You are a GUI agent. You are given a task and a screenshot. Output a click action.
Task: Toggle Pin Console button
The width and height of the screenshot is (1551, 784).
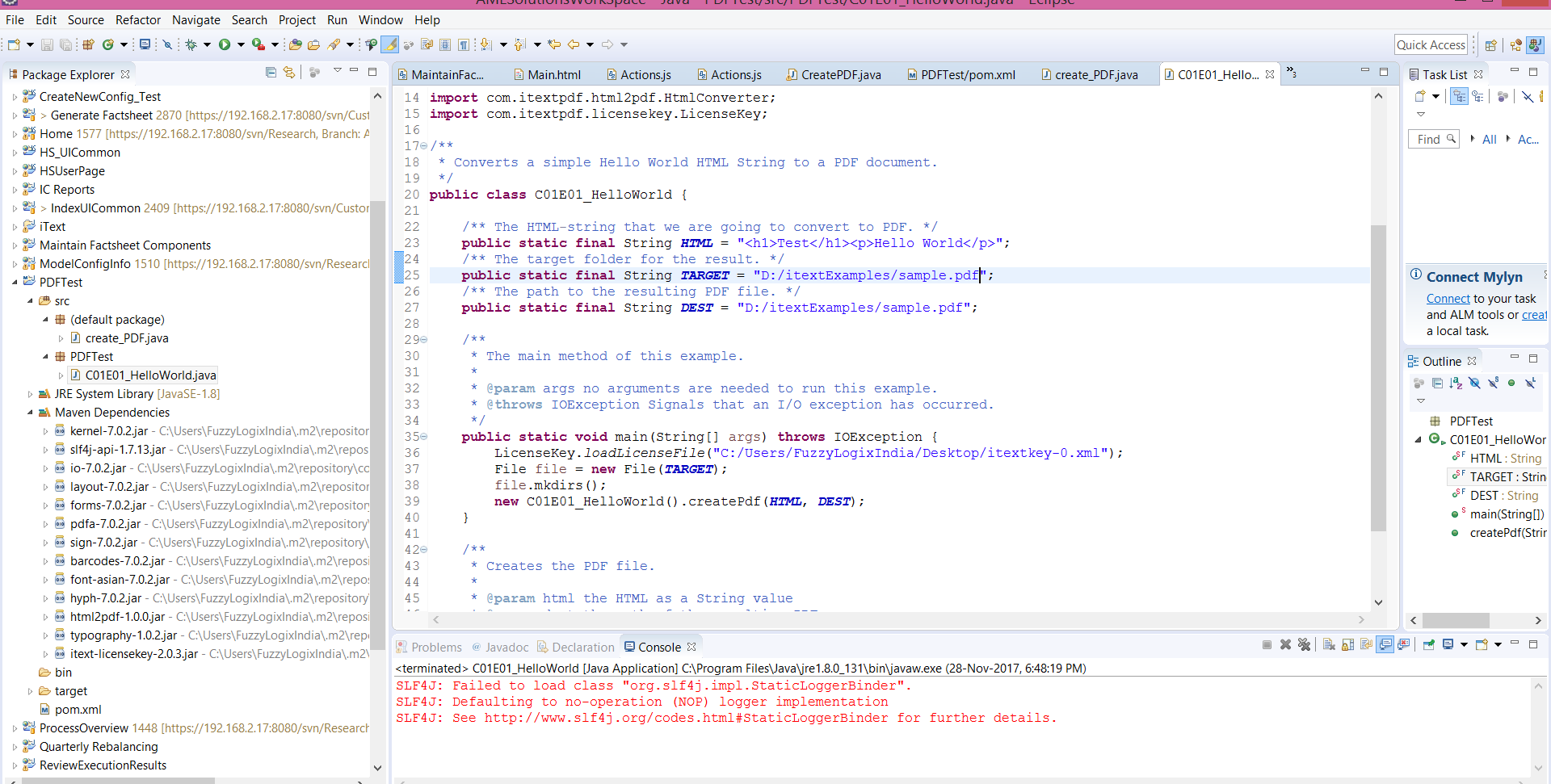tap(1429, 644)
